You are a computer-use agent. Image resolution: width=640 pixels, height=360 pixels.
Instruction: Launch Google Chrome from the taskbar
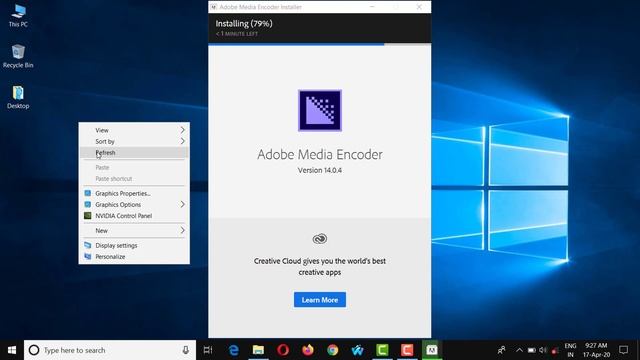(x=333, y=350)
